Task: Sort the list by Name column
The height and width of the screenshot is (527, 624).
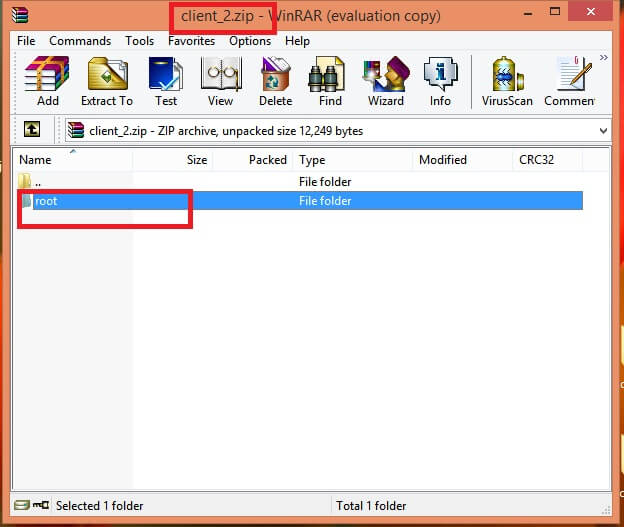Action: pos(36,160)
